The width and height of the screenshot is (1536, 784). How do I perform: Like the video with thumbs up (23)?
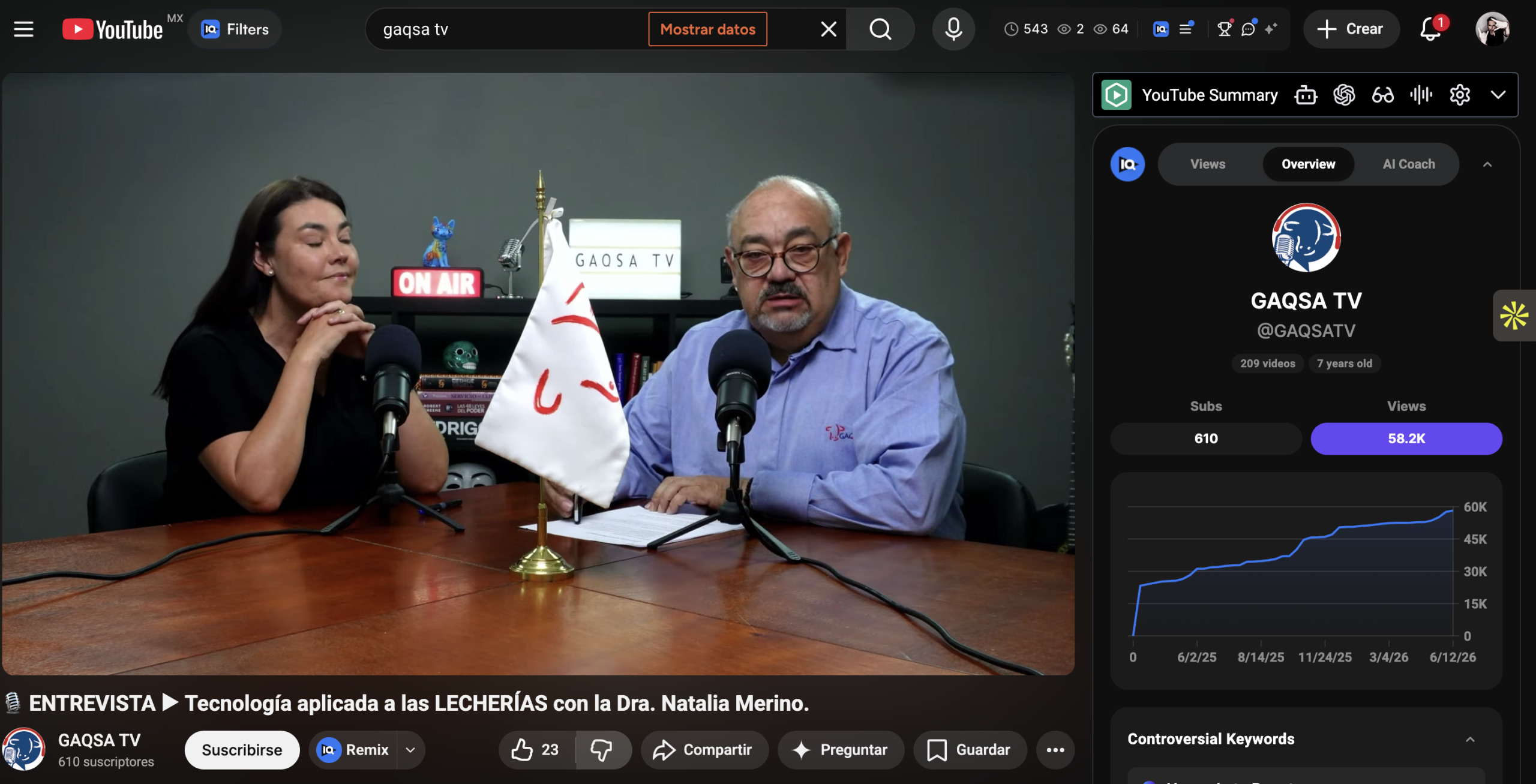[536, 750]
